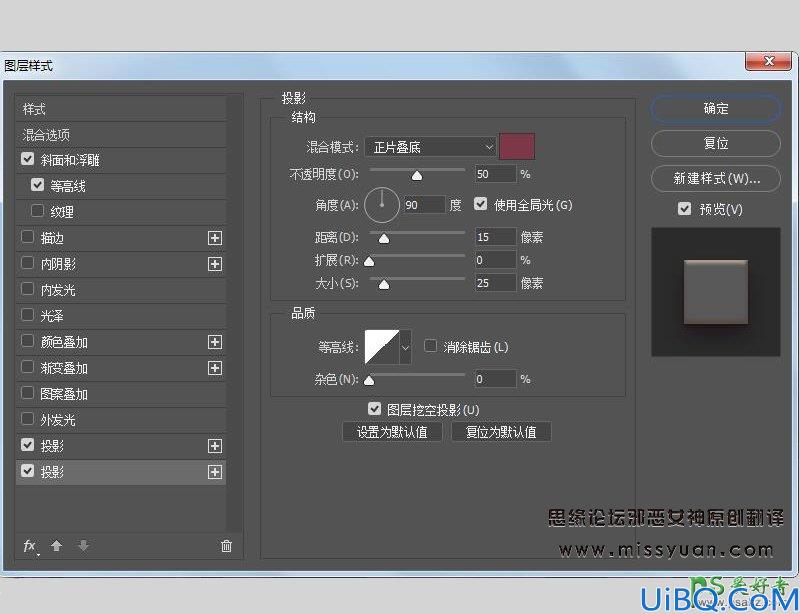Enable the 内阴影 checkbox
This screenshot has height=614, width=800.
(x=28, y=263)
